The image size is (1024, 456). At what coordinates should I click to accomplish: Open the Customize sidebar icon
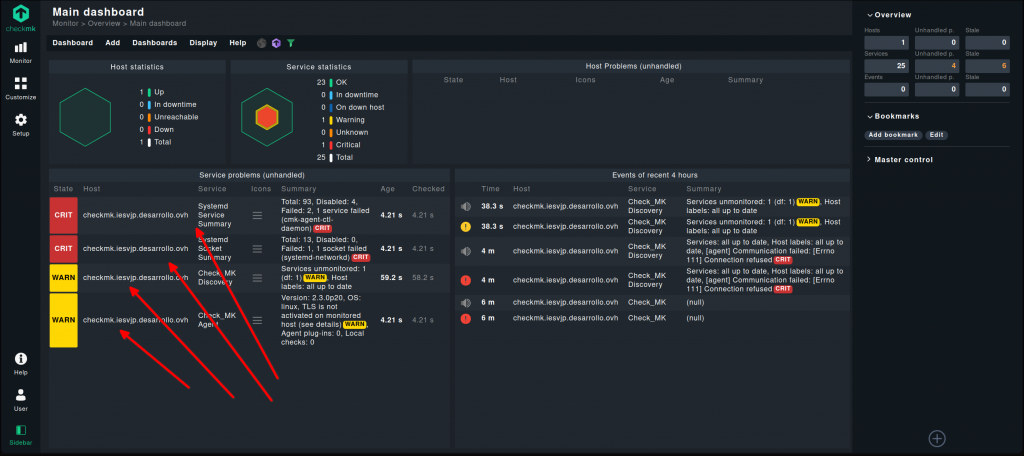21,88
